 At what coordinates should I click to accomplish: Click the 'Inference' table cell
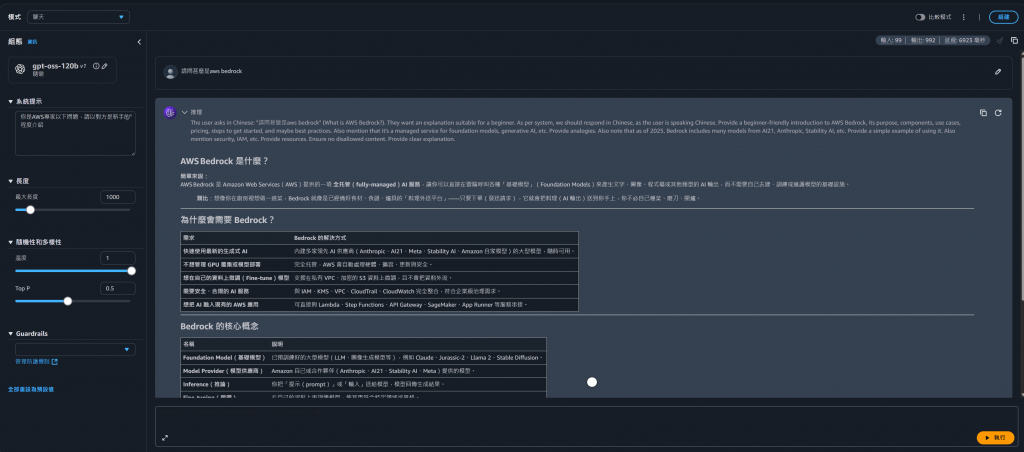[225, 384]
